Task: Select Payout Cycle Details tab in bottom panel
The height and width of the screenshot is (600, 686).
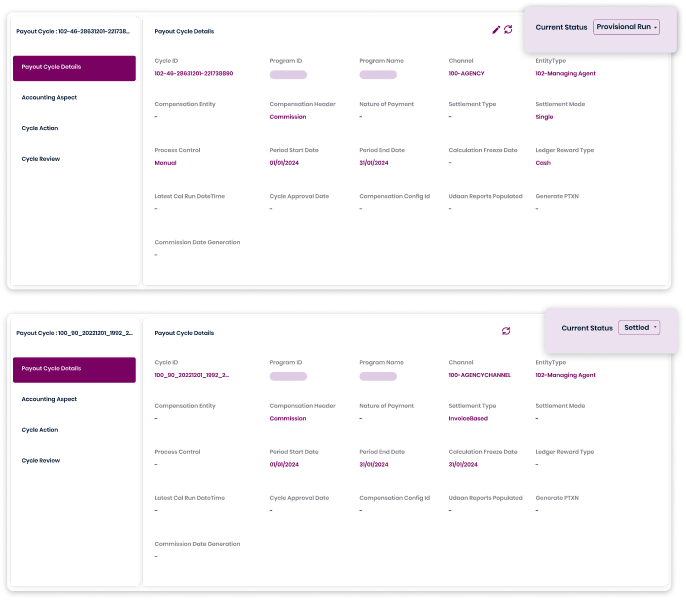Action: [x=74, y=369]
